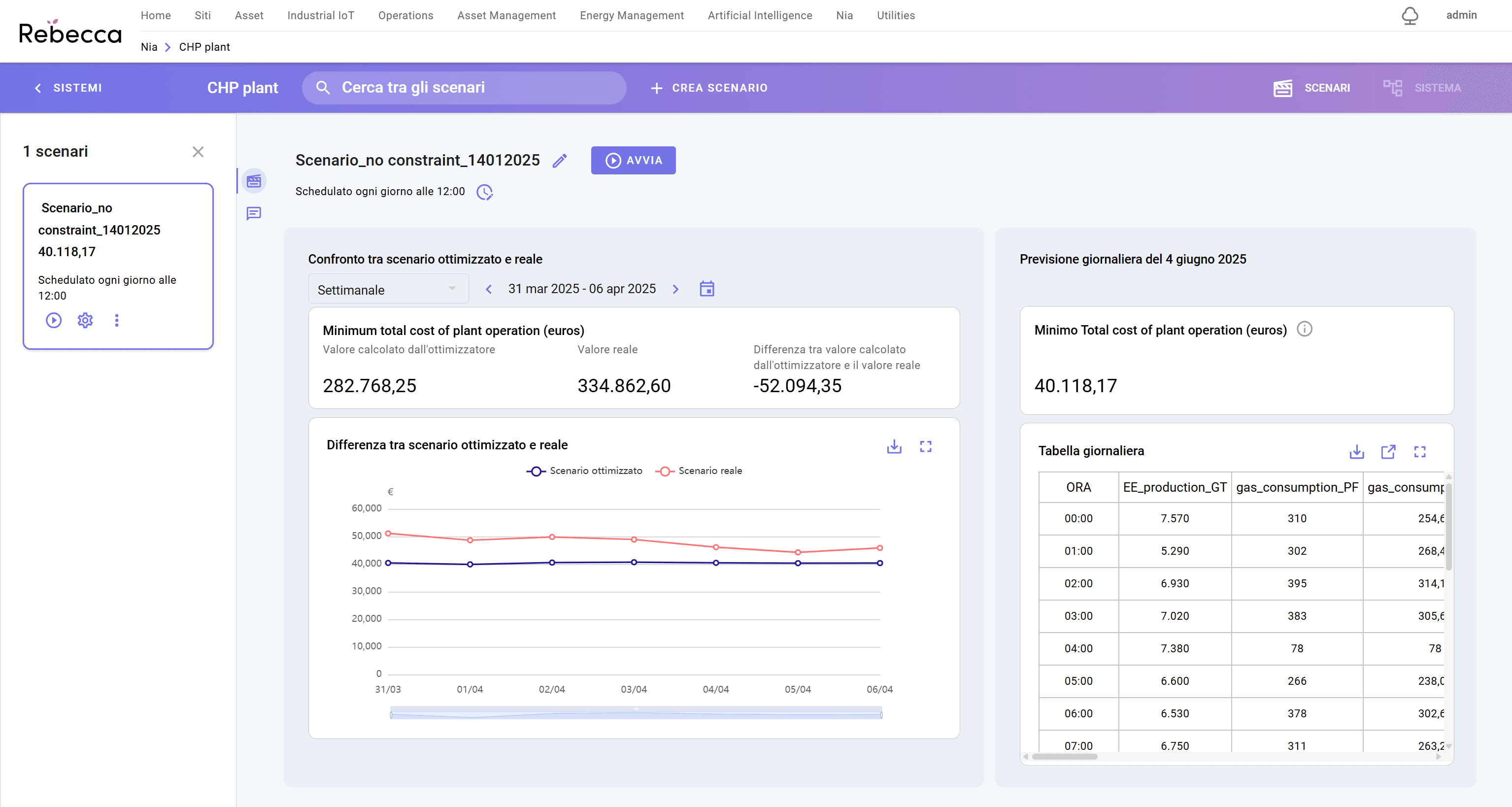
Task: Open the comments panel icon
Action: [x=254, y=213]
